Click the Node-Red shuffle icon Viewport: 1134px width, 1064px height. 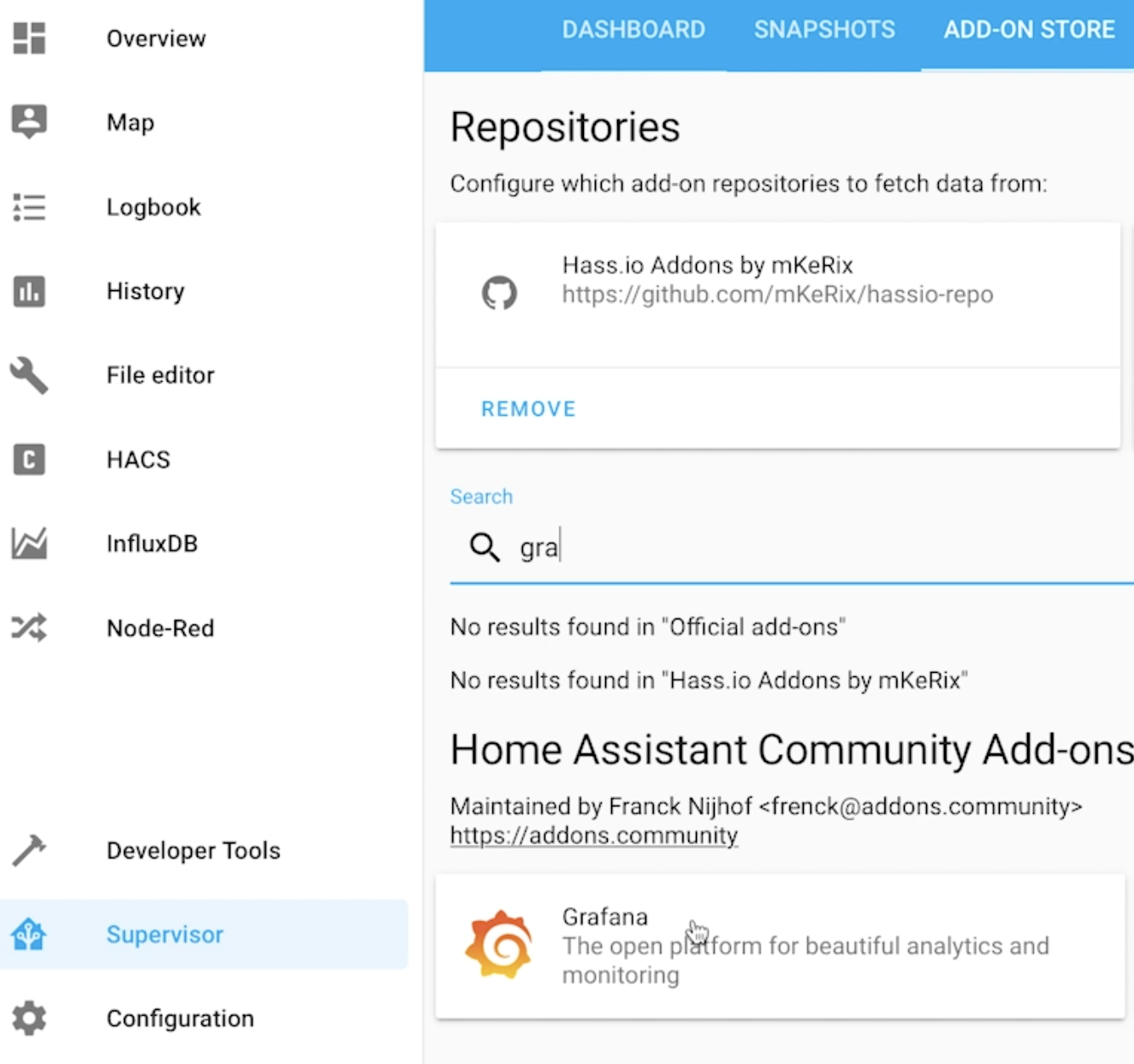click(29, 628)
